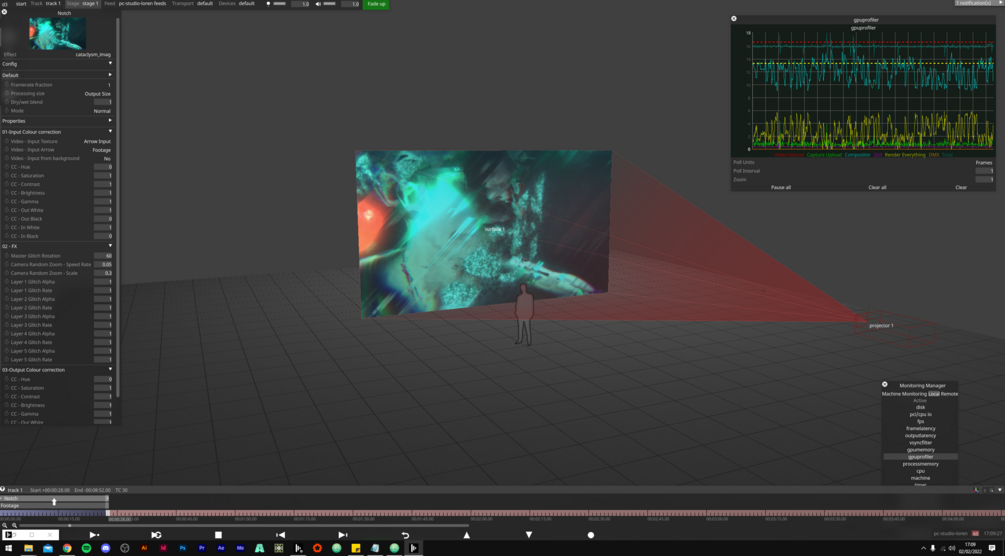Click the record circle icon

591,535
